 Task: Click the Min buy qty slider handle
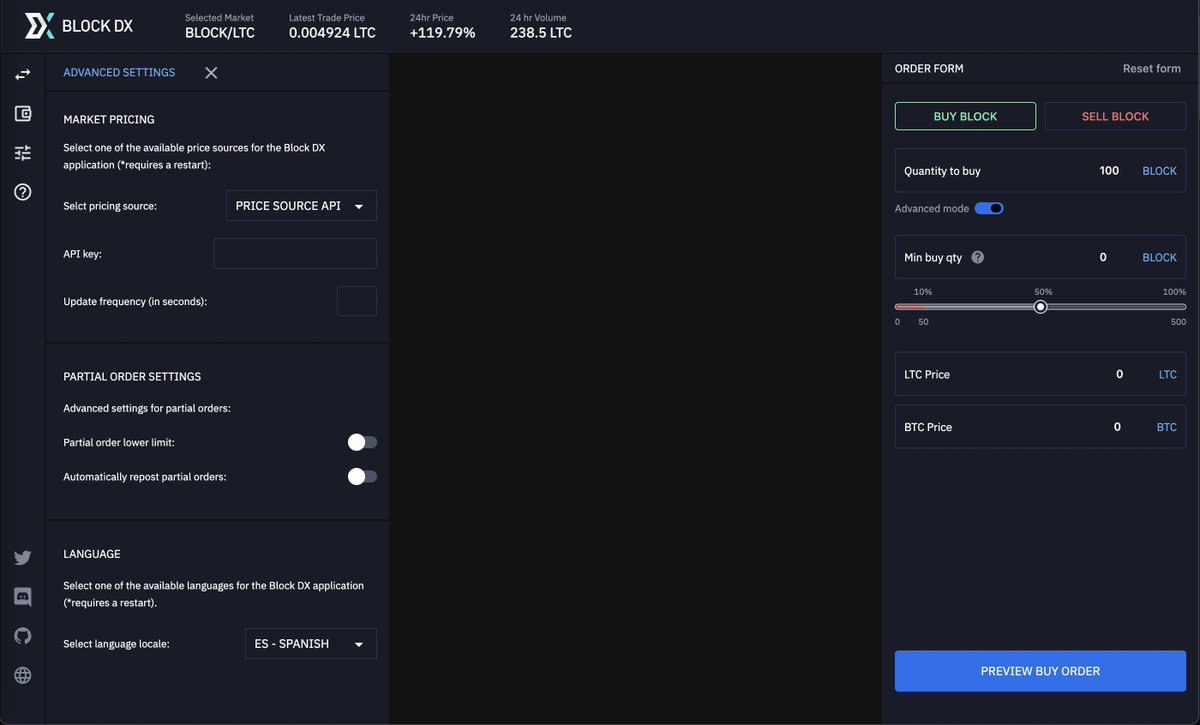(x=1040, y=307)
